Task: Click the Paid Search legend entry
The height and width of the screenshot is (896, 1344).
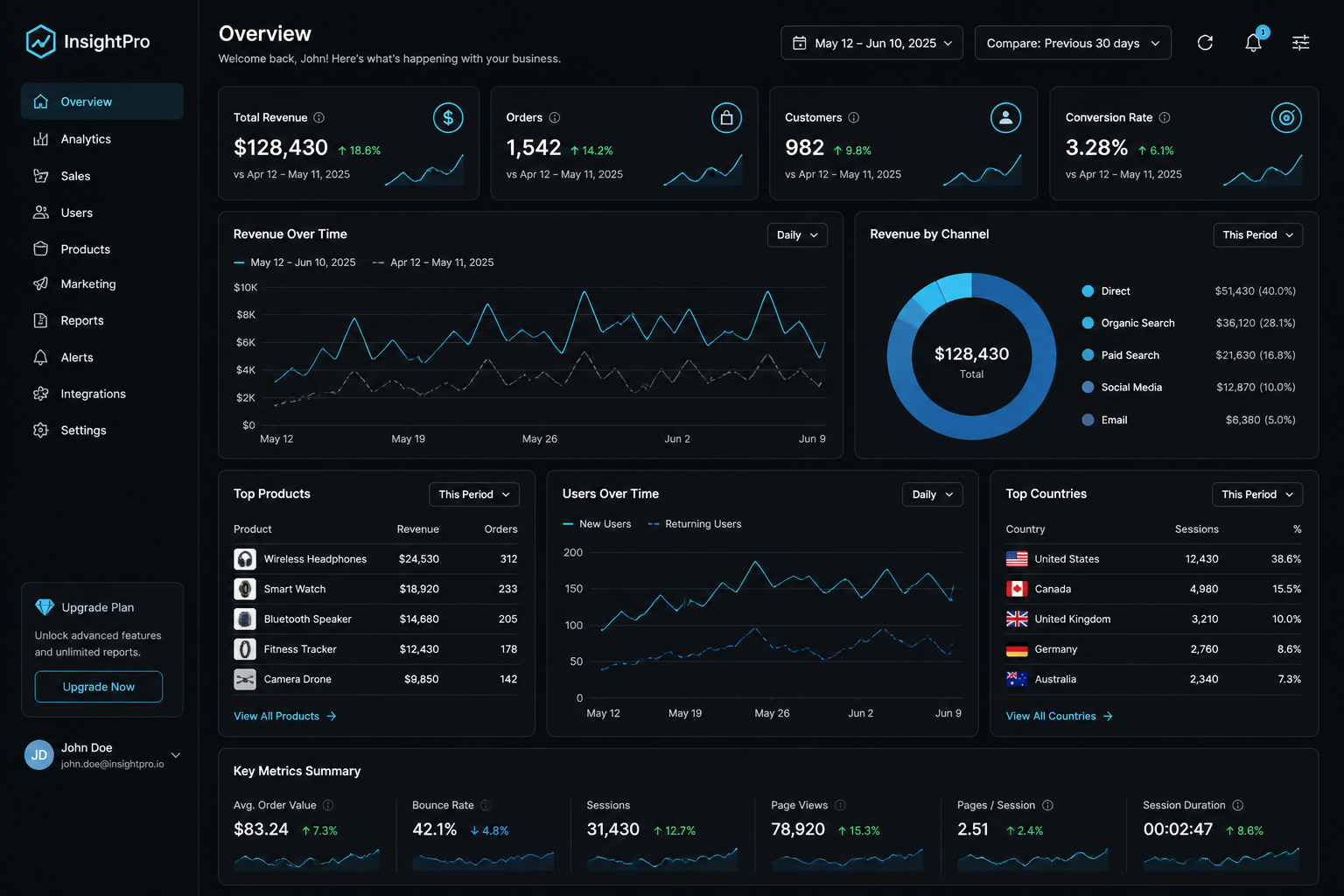Action: [1121, 355]
